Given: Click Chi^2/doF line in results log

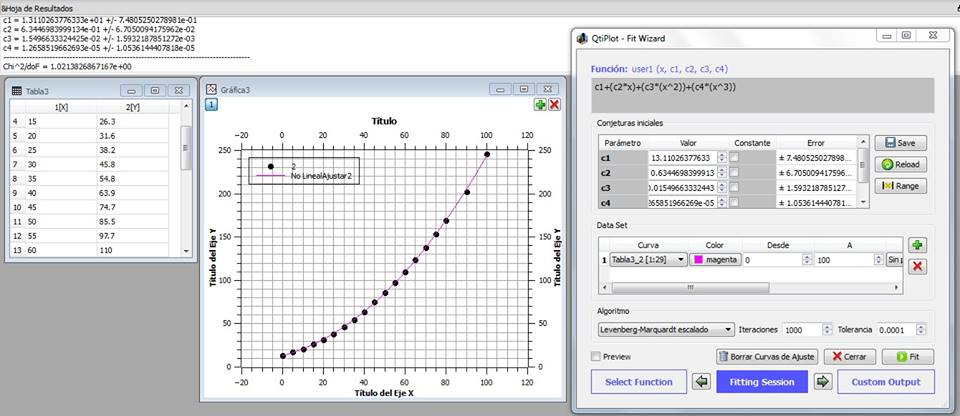Looking at the screenshot, I should tap(67, 66).
